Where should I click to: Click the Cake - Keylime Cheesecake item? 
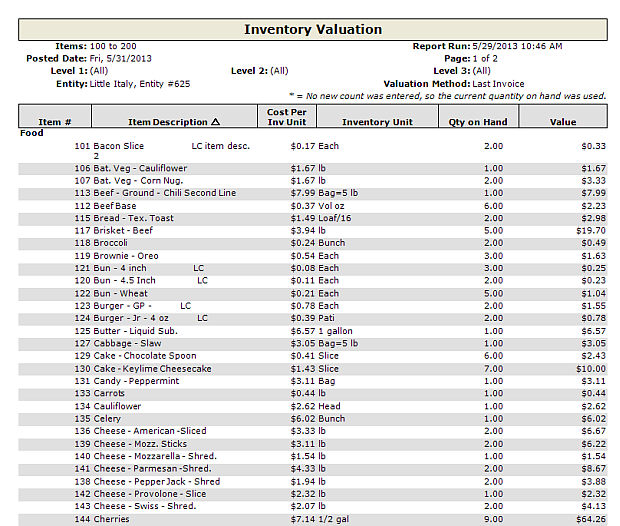pos(152,369)
